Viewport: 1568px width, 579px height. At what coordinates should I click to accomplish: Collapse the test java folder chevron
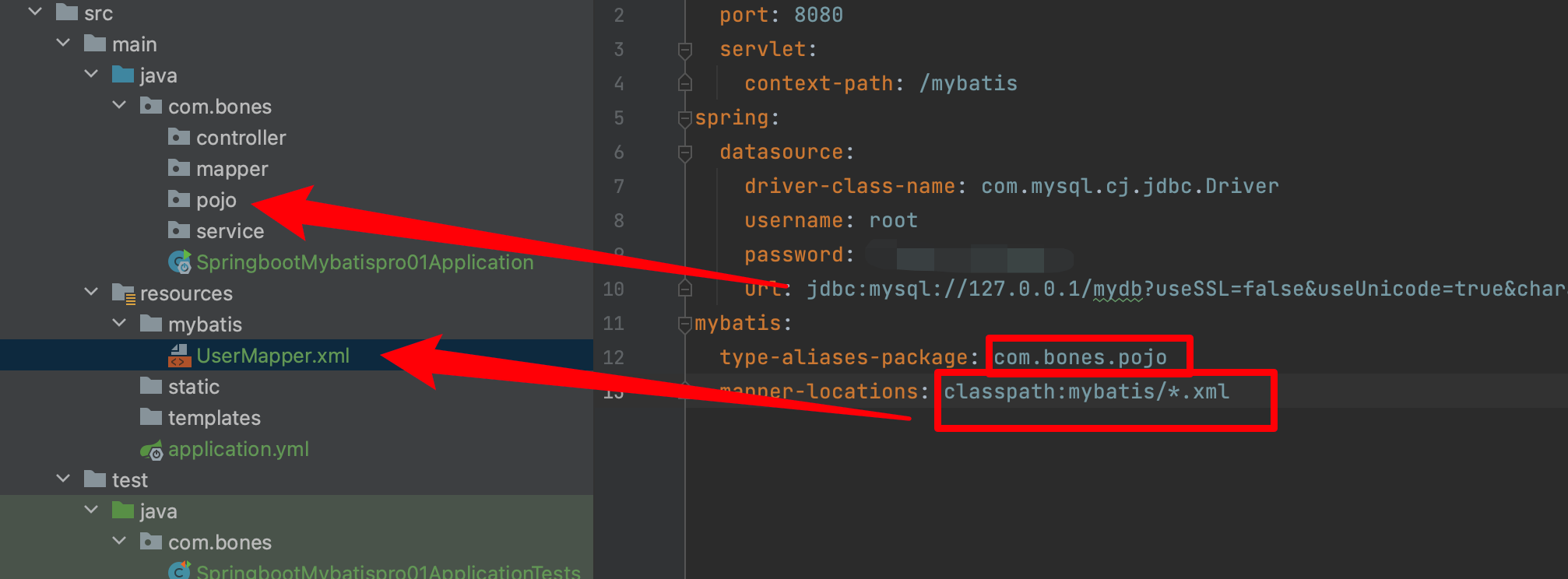92,511
